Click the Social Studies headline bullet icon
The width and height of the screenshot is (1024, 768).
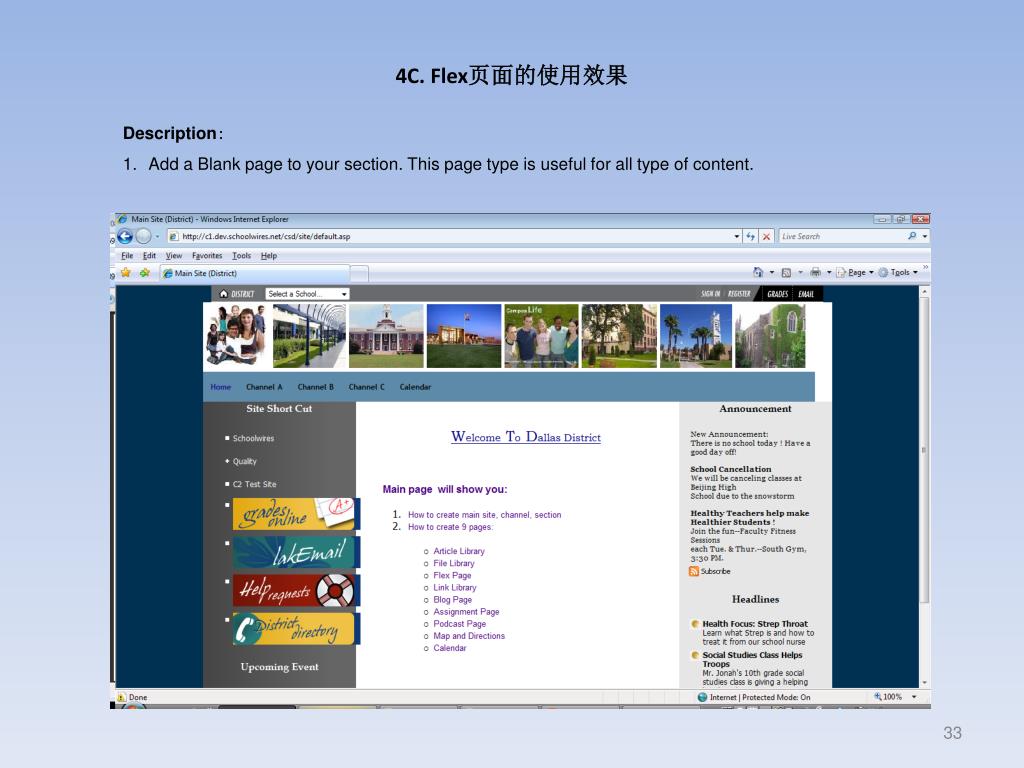[696, 655]
